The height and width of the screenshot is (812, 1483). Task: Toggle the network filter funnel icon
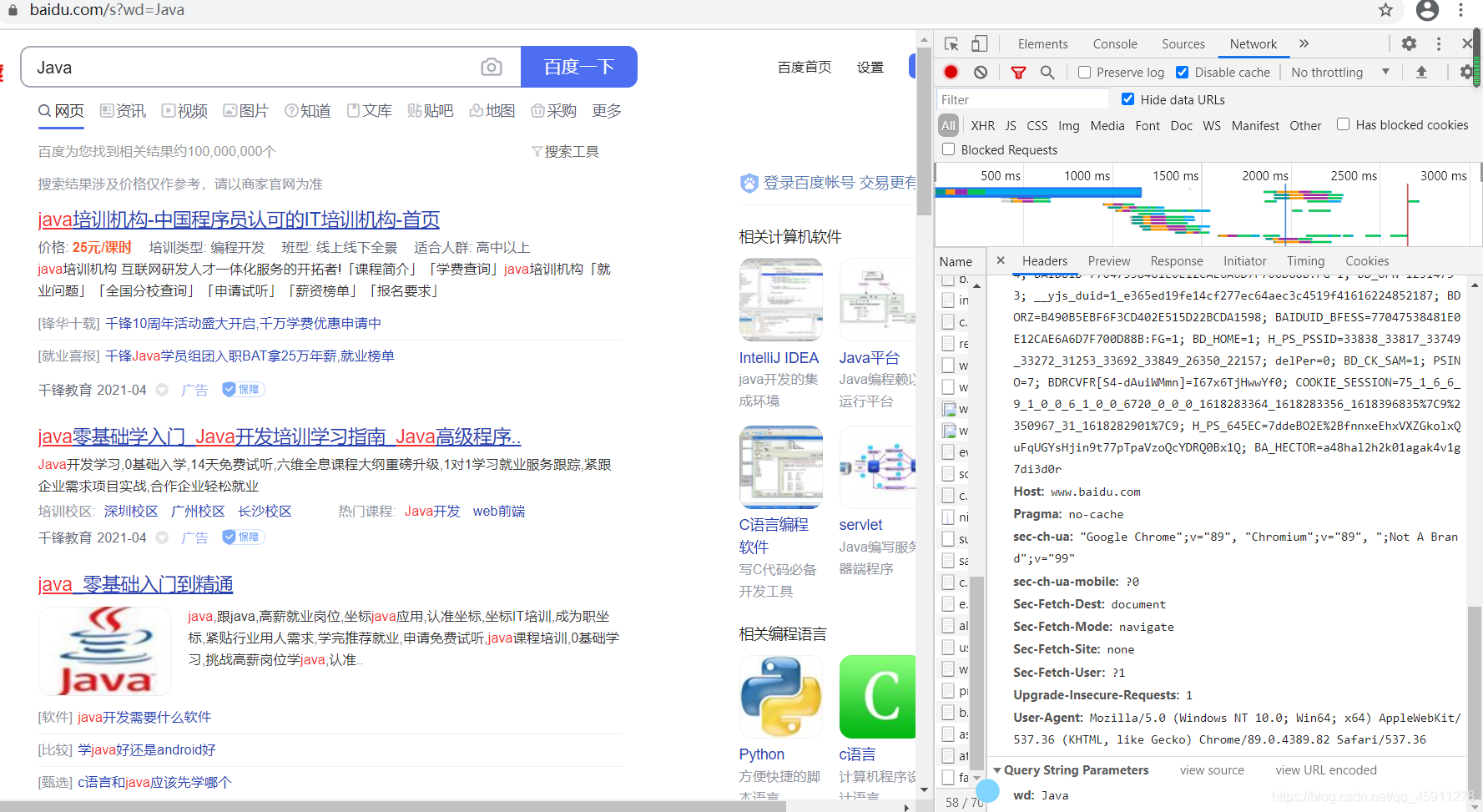pyautogui.click(x=1018, y=73)
